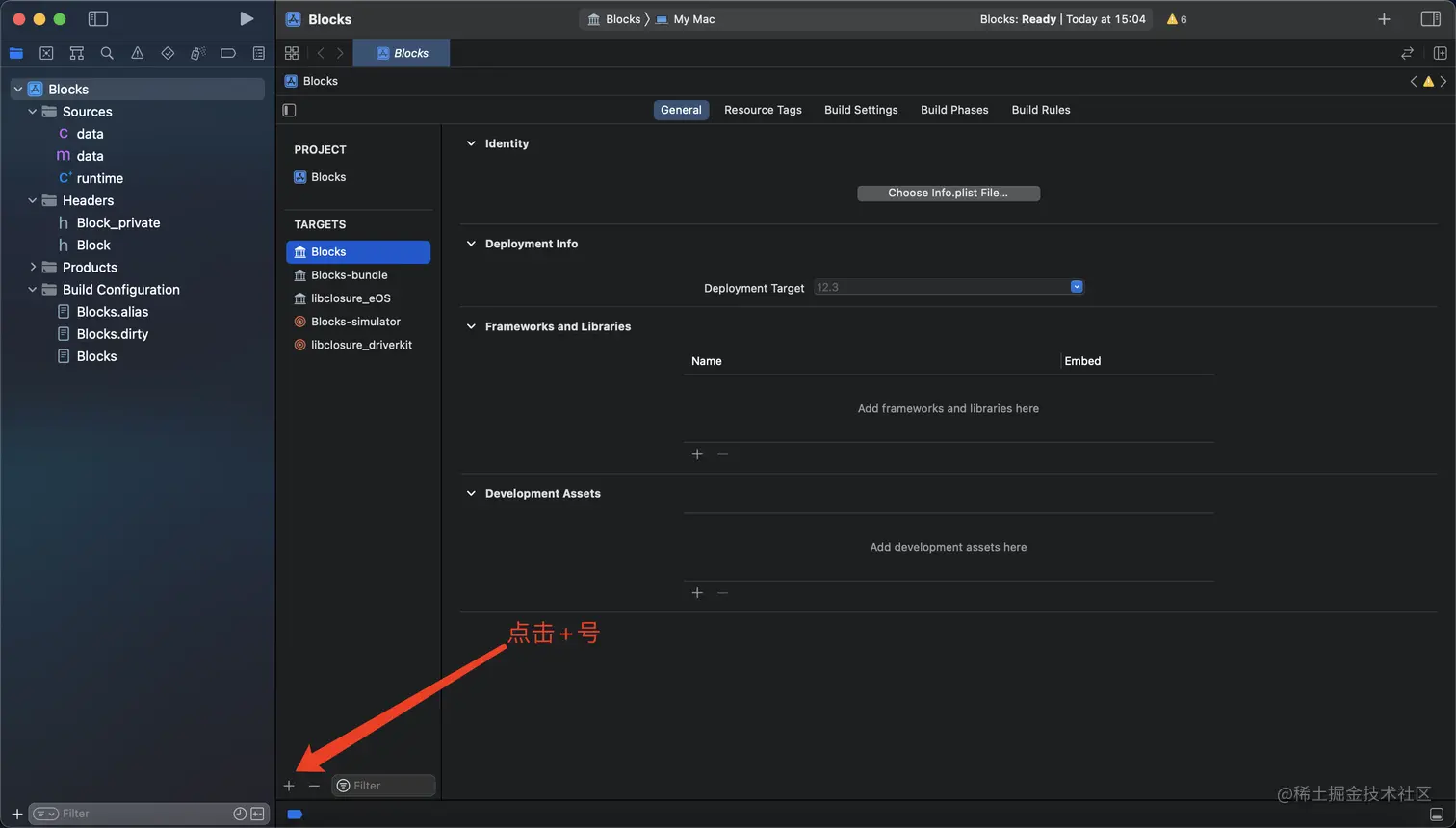Viewport: 1456px width, 828px height.
Task: Select the Blocks-bundle target
Action: tap(358, 274)
